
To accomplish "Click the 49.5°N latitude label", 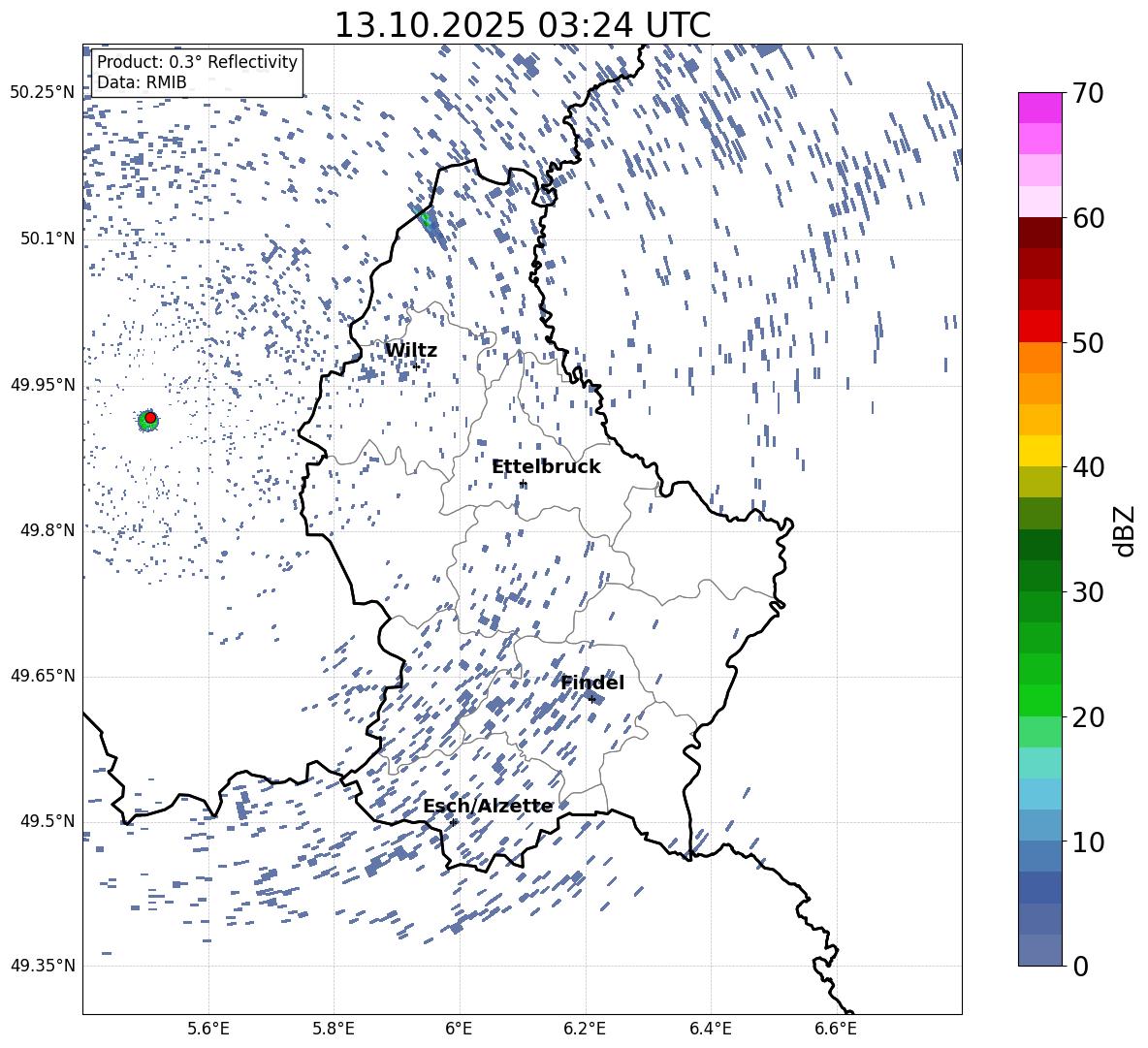I will coord(47,821).
